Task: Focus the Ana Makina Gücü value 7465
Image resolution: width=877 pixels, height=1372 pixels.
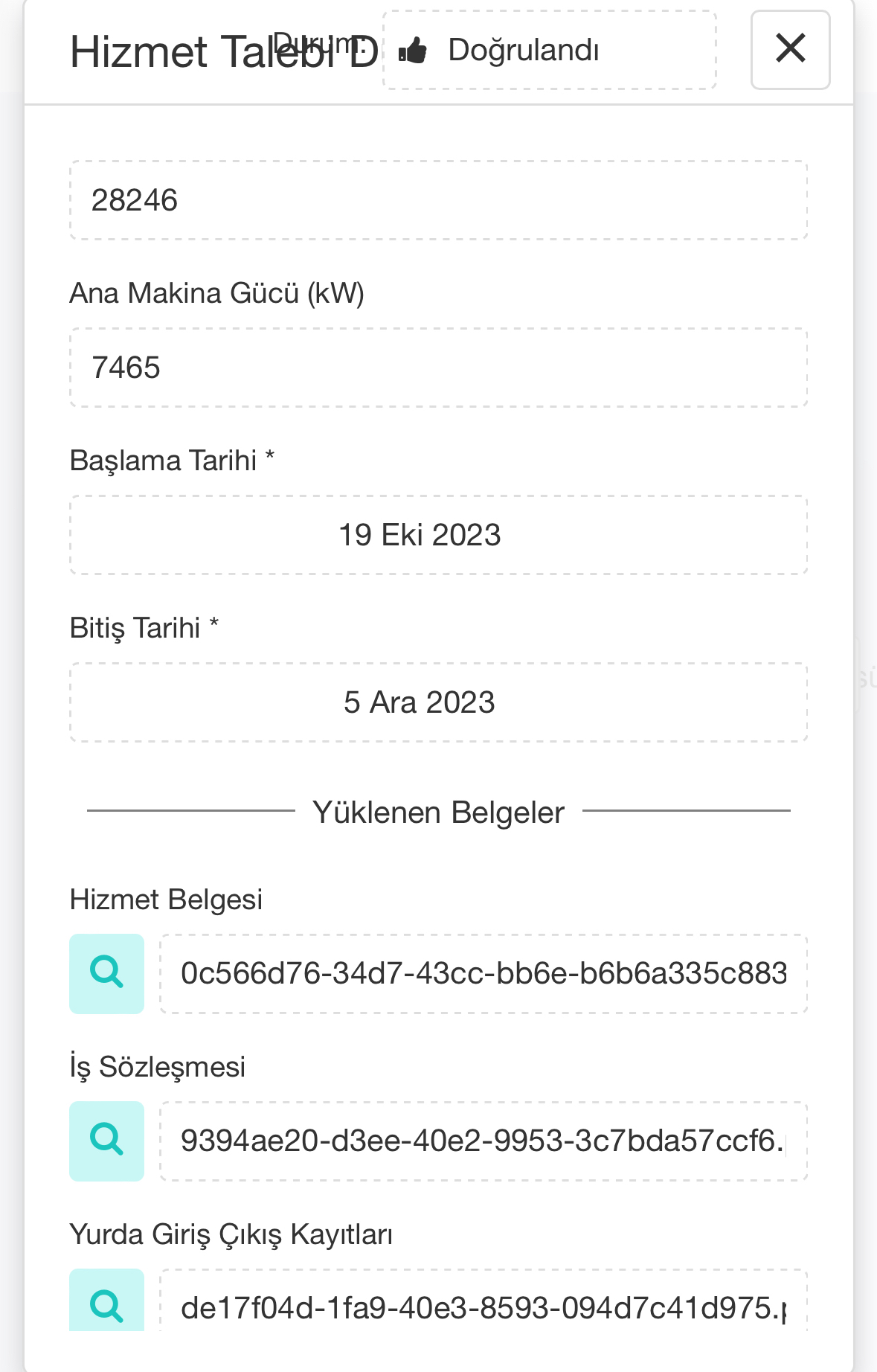Action: 439,368
